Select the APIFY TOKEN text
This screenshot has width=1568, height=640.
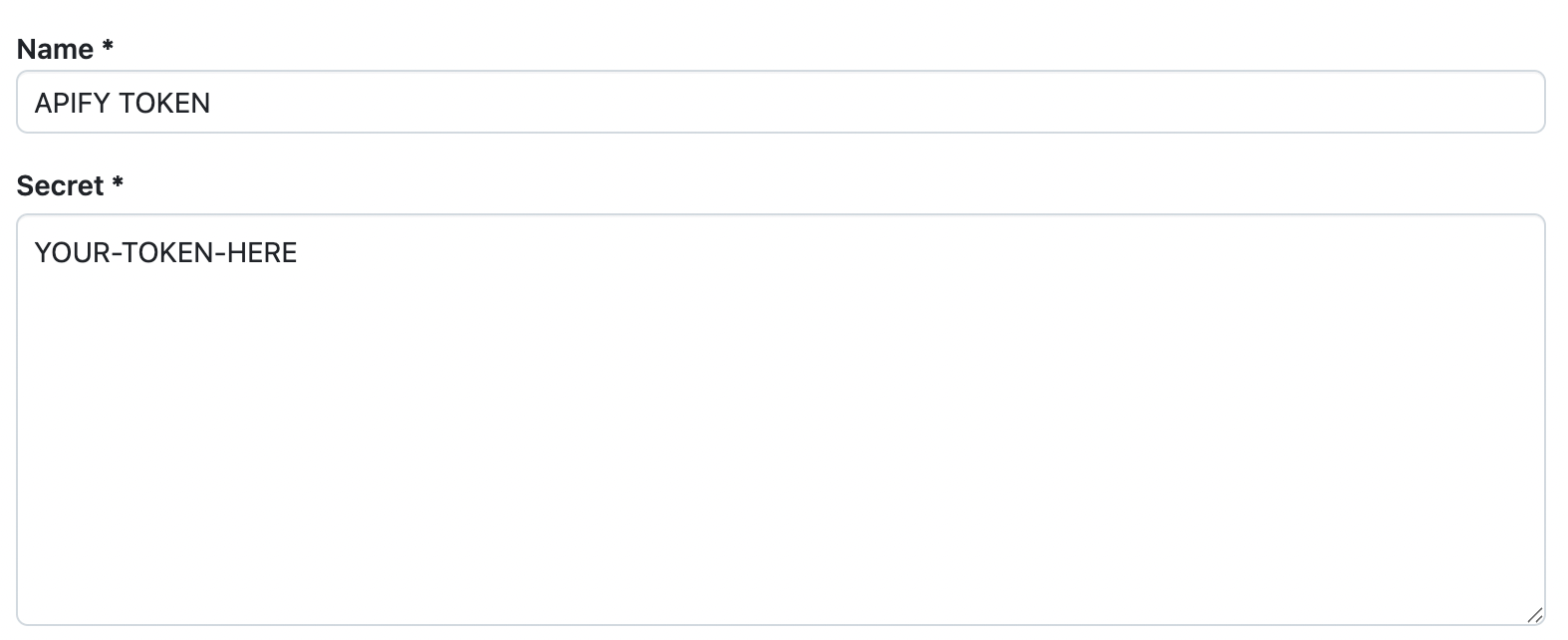tap(123, 101)
